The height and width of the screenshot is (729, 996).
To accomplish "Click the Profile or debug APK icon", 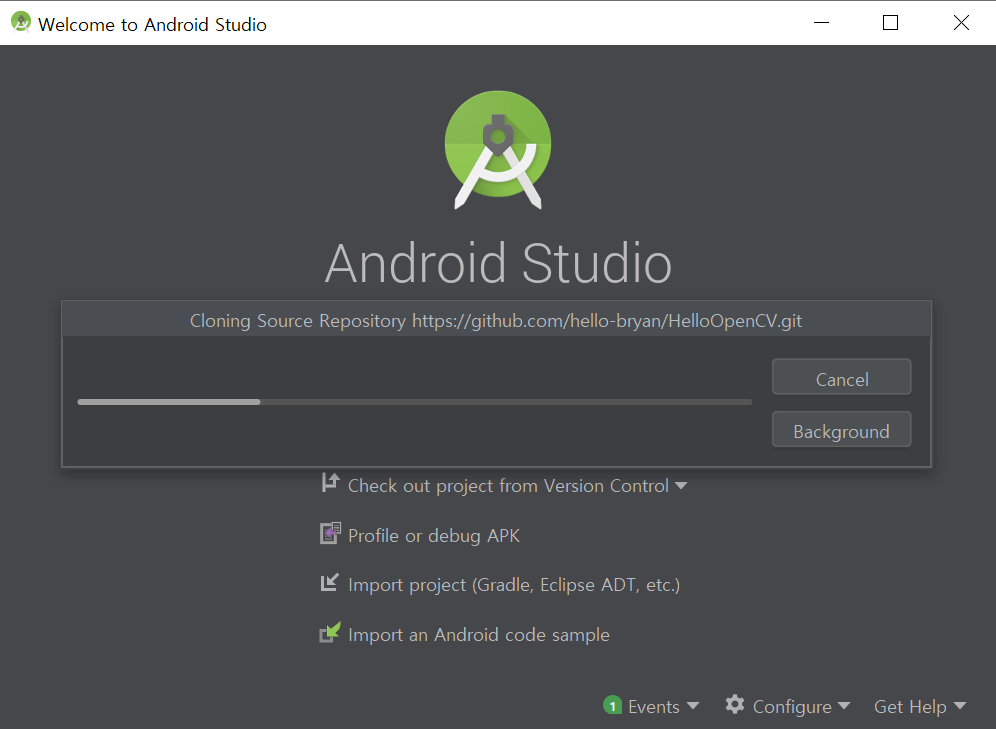I will click(x=330, y=533).
